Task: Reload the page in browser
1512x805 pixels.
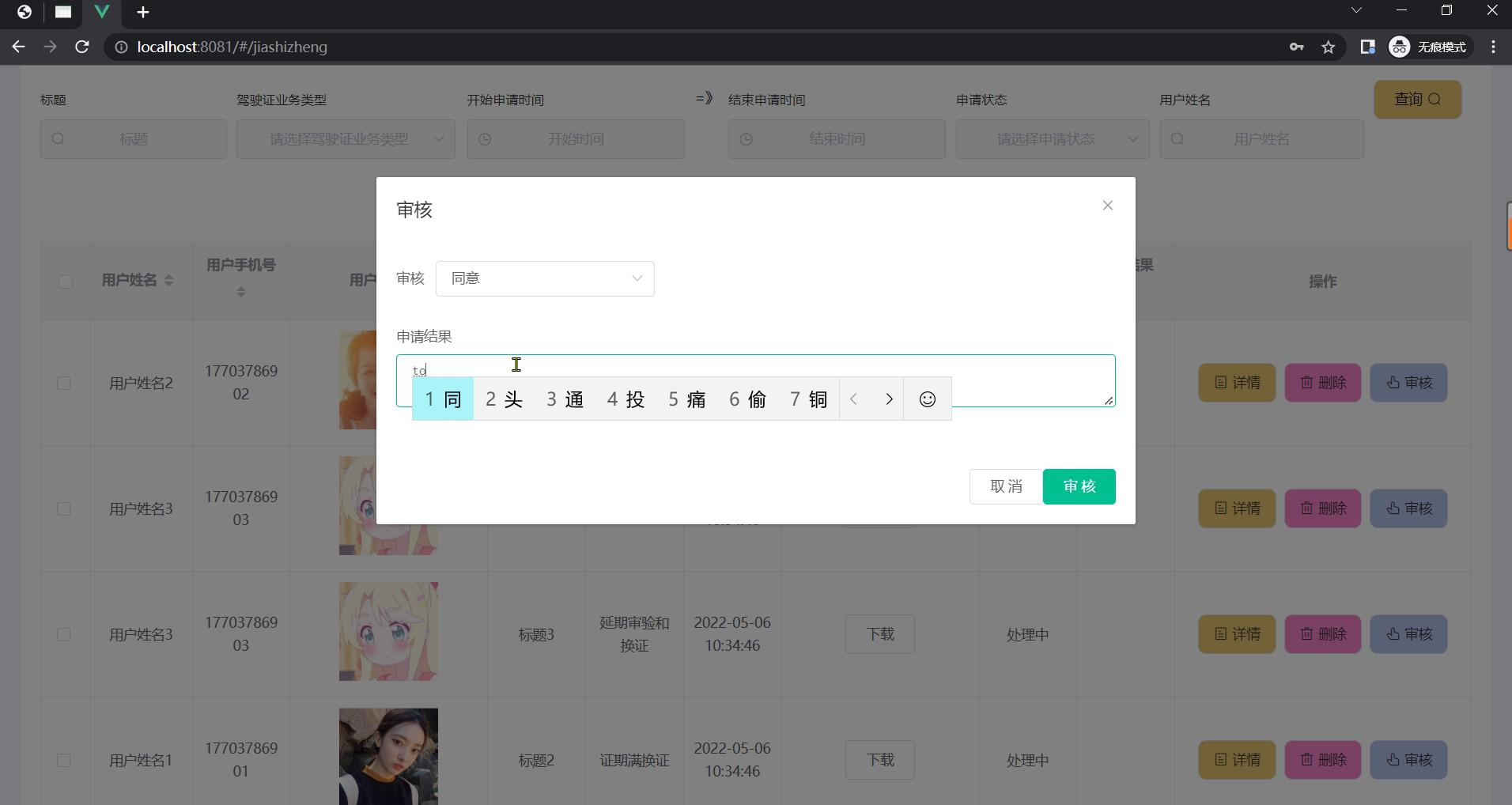Action: pos(81,47)
